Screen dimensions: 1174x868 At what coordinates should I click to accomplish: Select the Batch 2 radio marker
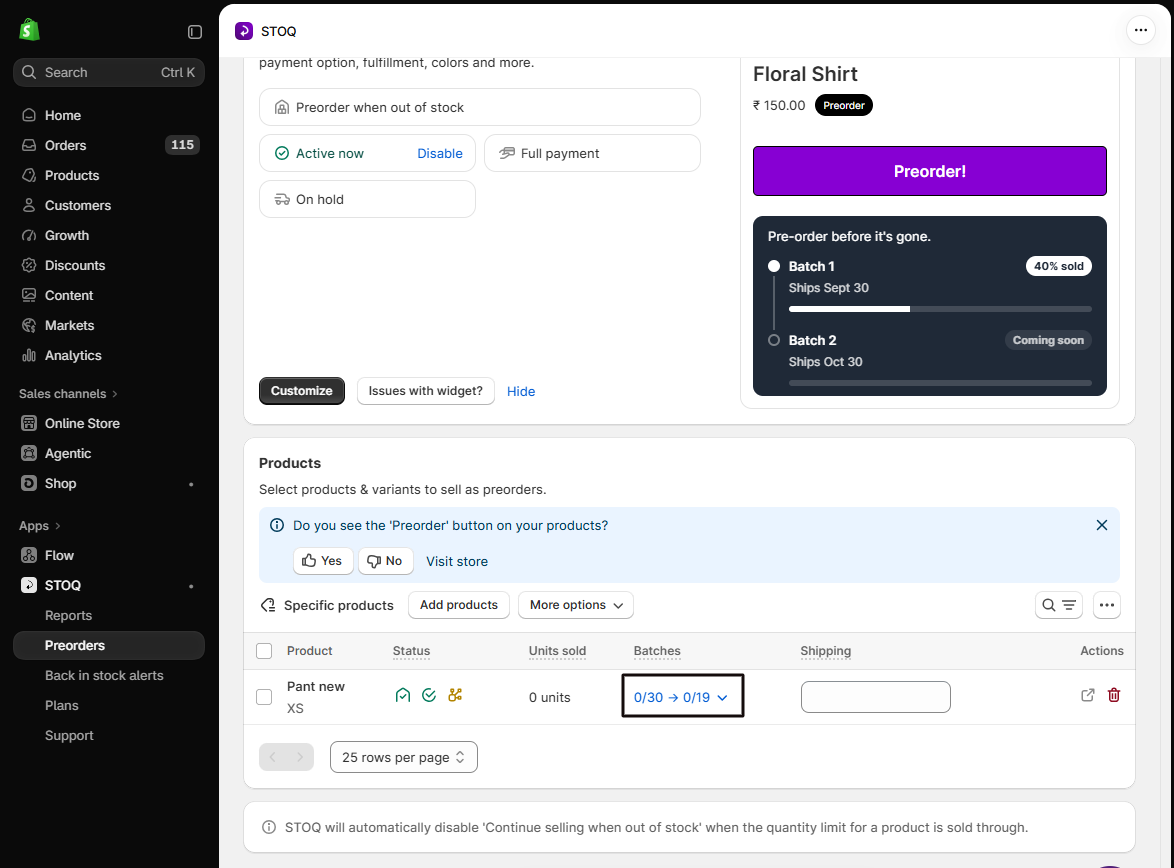coord(774,340)
